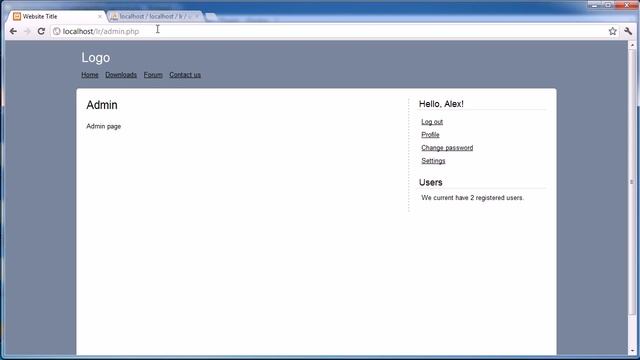Image resolution: width=640 pixels, height=360 pixels.
Task: Click the browser forward arrow
Action: tap(27, 31)
